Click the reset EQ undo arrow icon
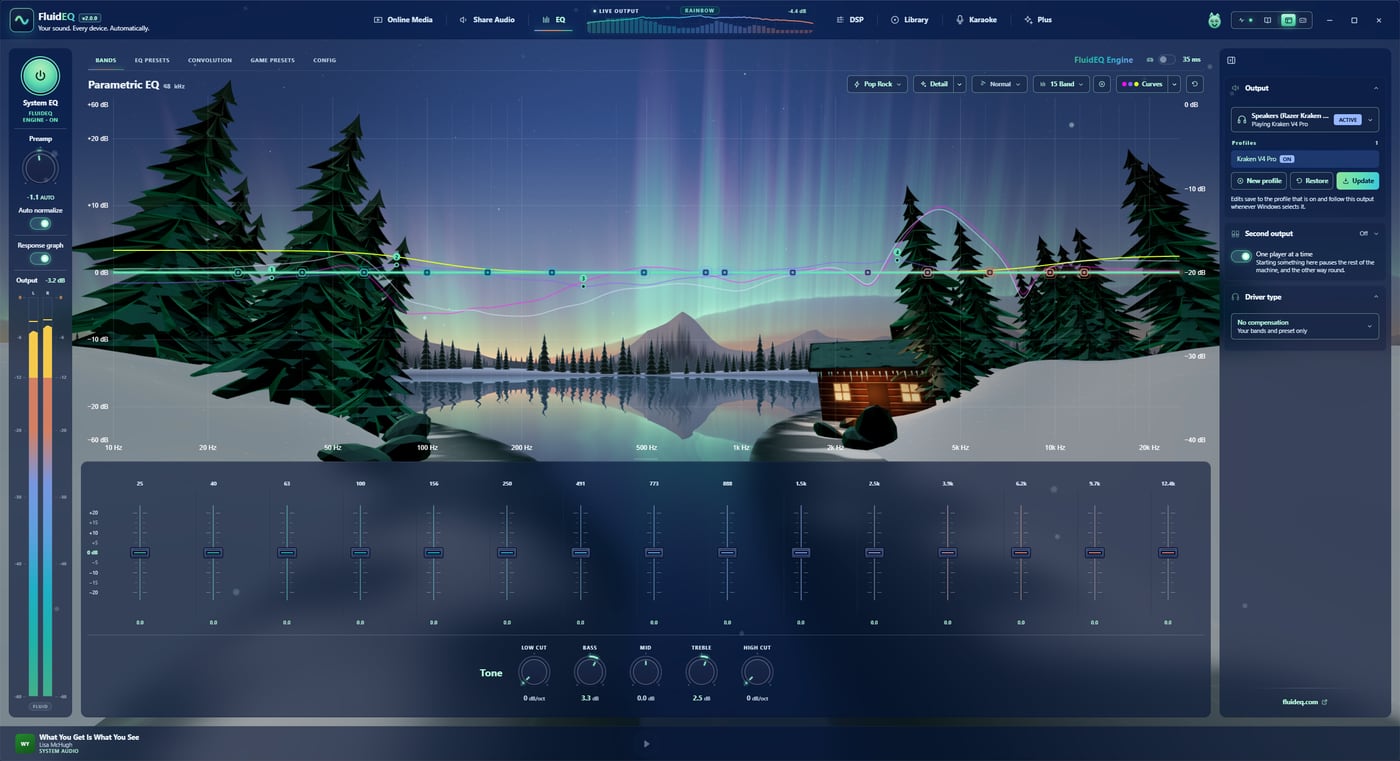This screenshot has height=761, width=1400. click(x=1194, y=84)
